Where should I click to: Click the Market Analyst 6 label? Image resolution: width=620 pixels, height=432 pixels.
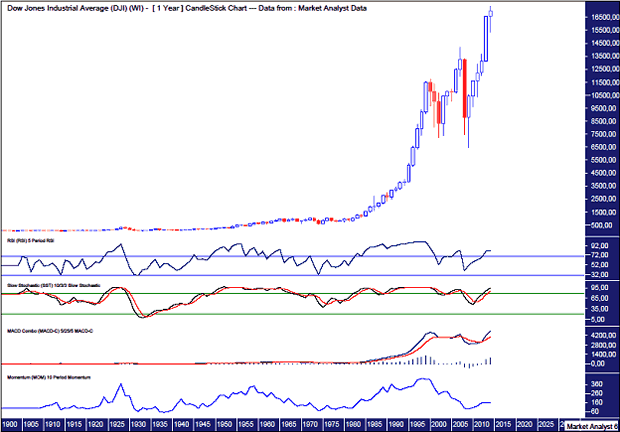coord(592,426)
